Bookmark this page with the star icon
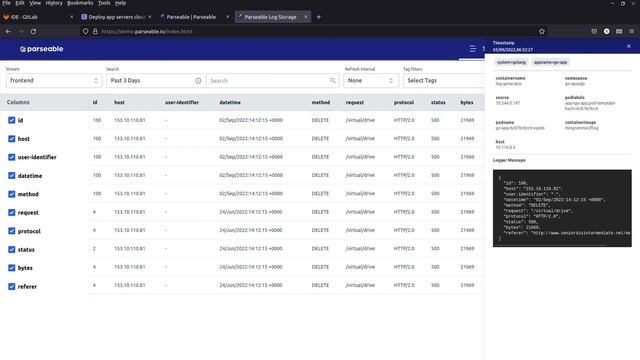This screenshot has width=640, height=360. (542, 31)
